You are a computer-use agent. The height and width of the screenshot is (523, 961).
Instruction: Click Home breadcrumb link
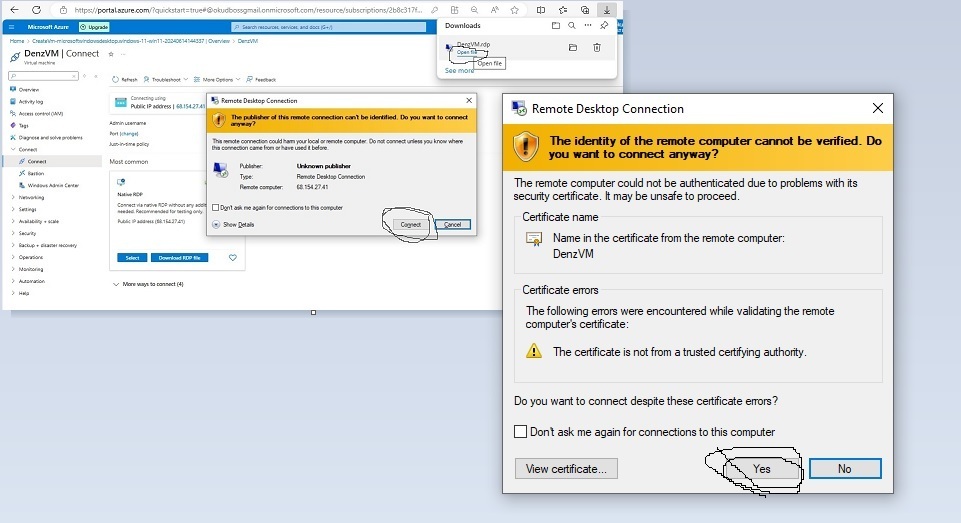pos(17,41)
